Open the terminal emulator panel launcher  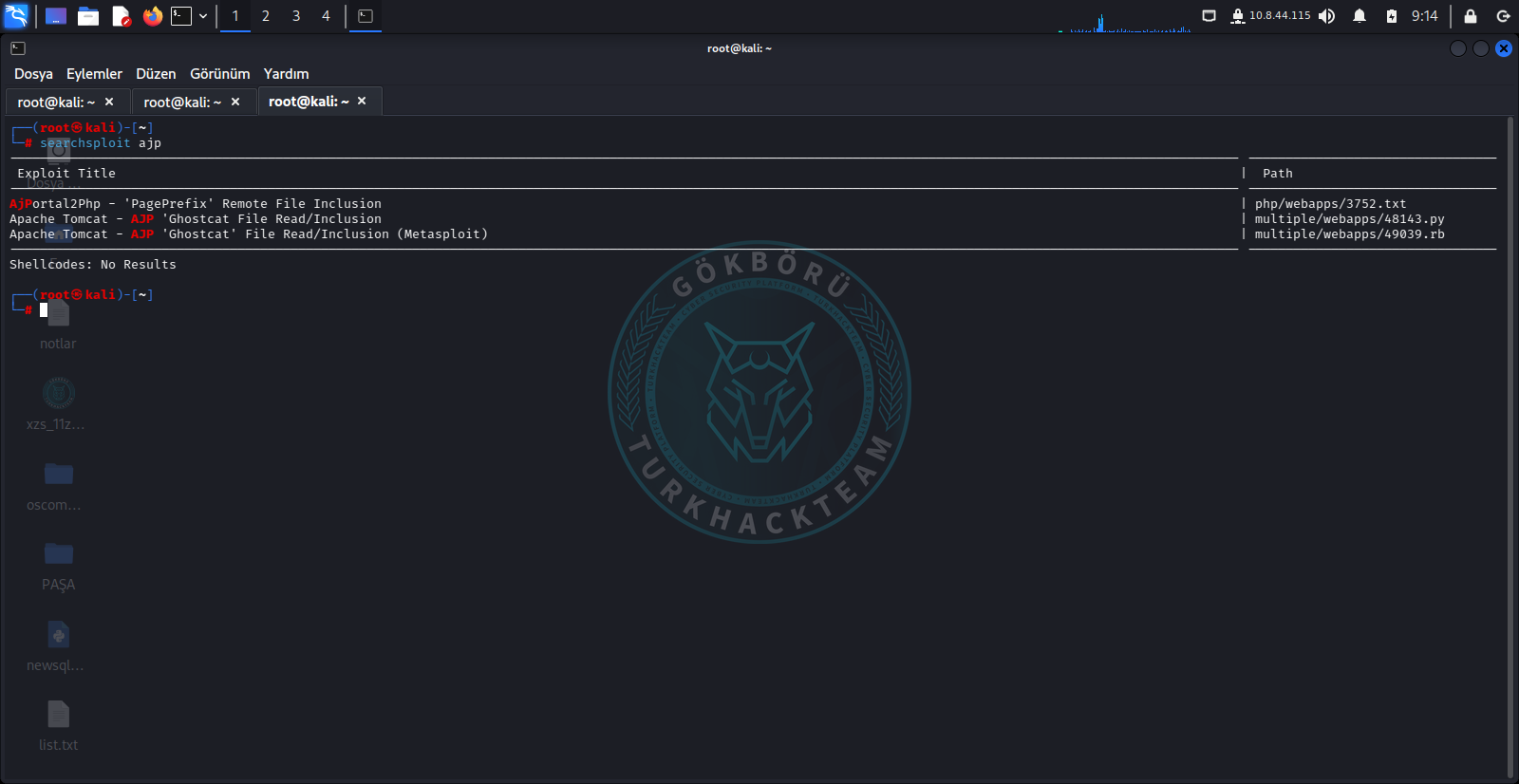coord(181,16)
